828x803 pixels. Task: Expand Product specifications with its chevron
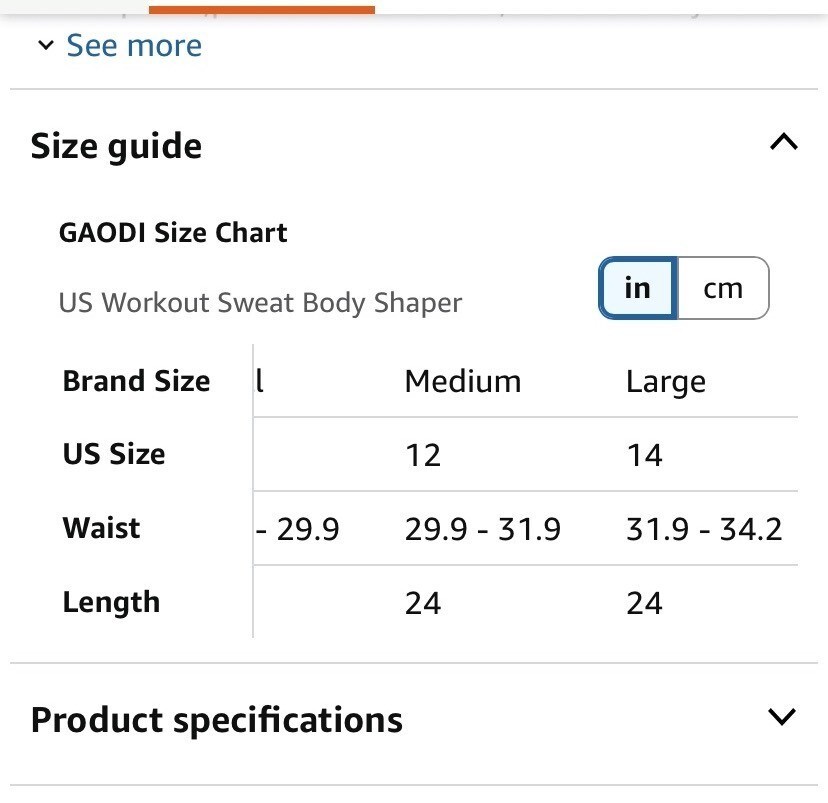pyautogui.click(x=781, y=717)
